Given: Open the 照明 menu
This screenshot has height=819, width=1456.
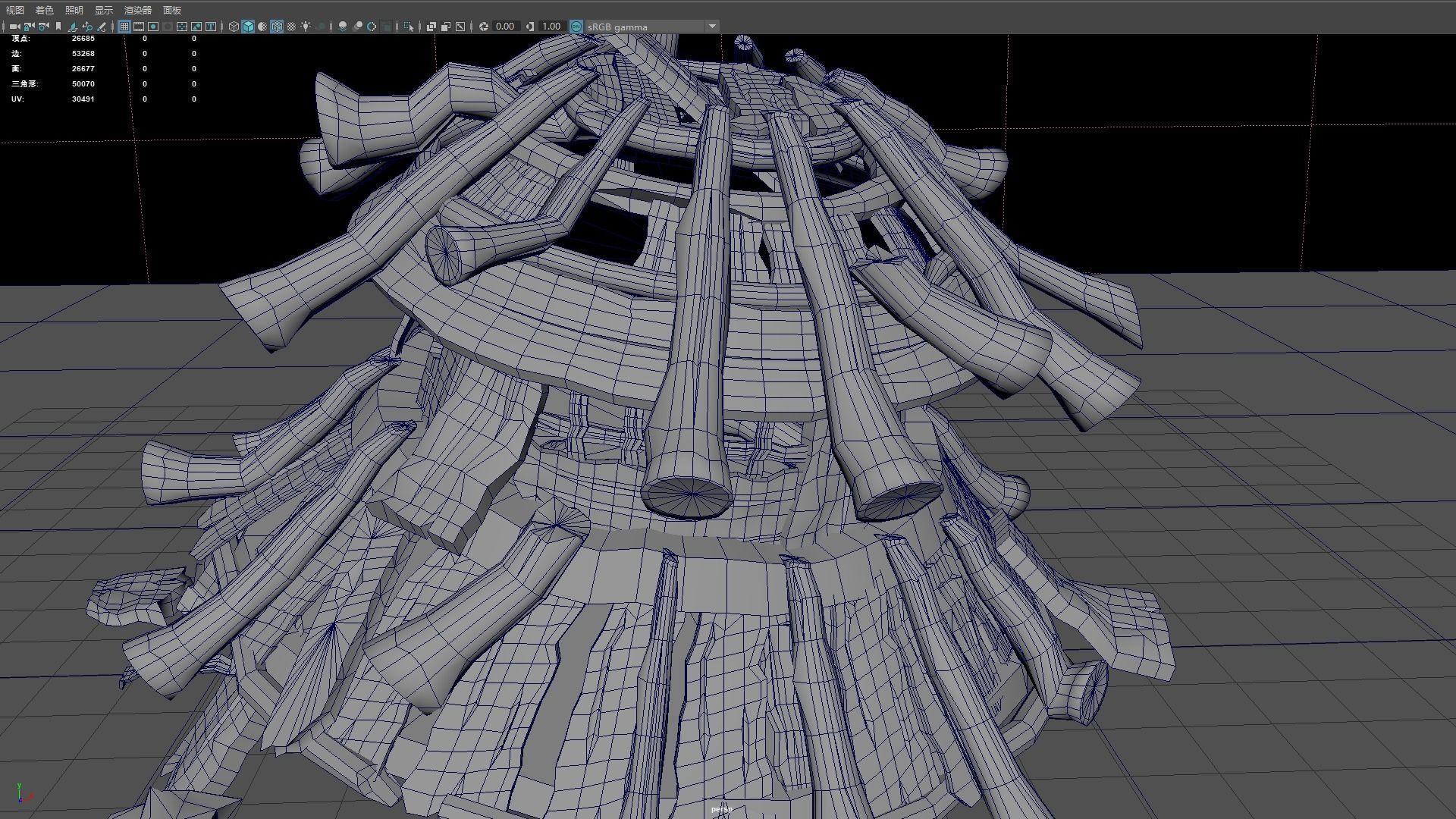Looking at the screenshot, I should click(x=74, y=10).
